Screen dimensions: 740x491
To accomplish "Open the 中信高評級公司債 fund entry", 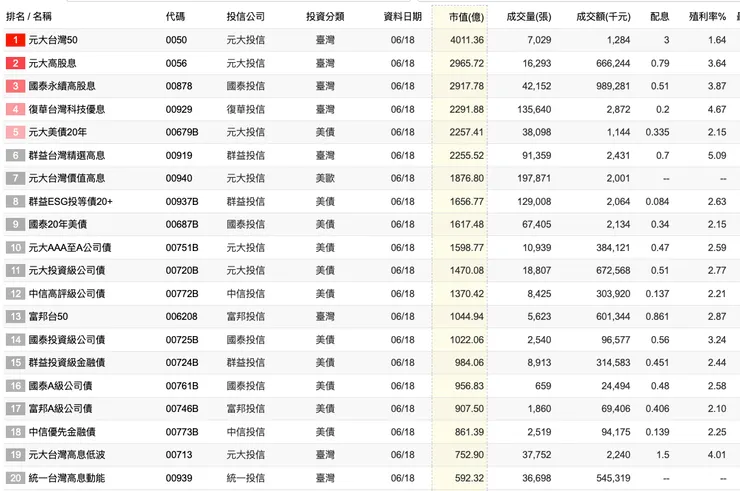I will point(67,294).
